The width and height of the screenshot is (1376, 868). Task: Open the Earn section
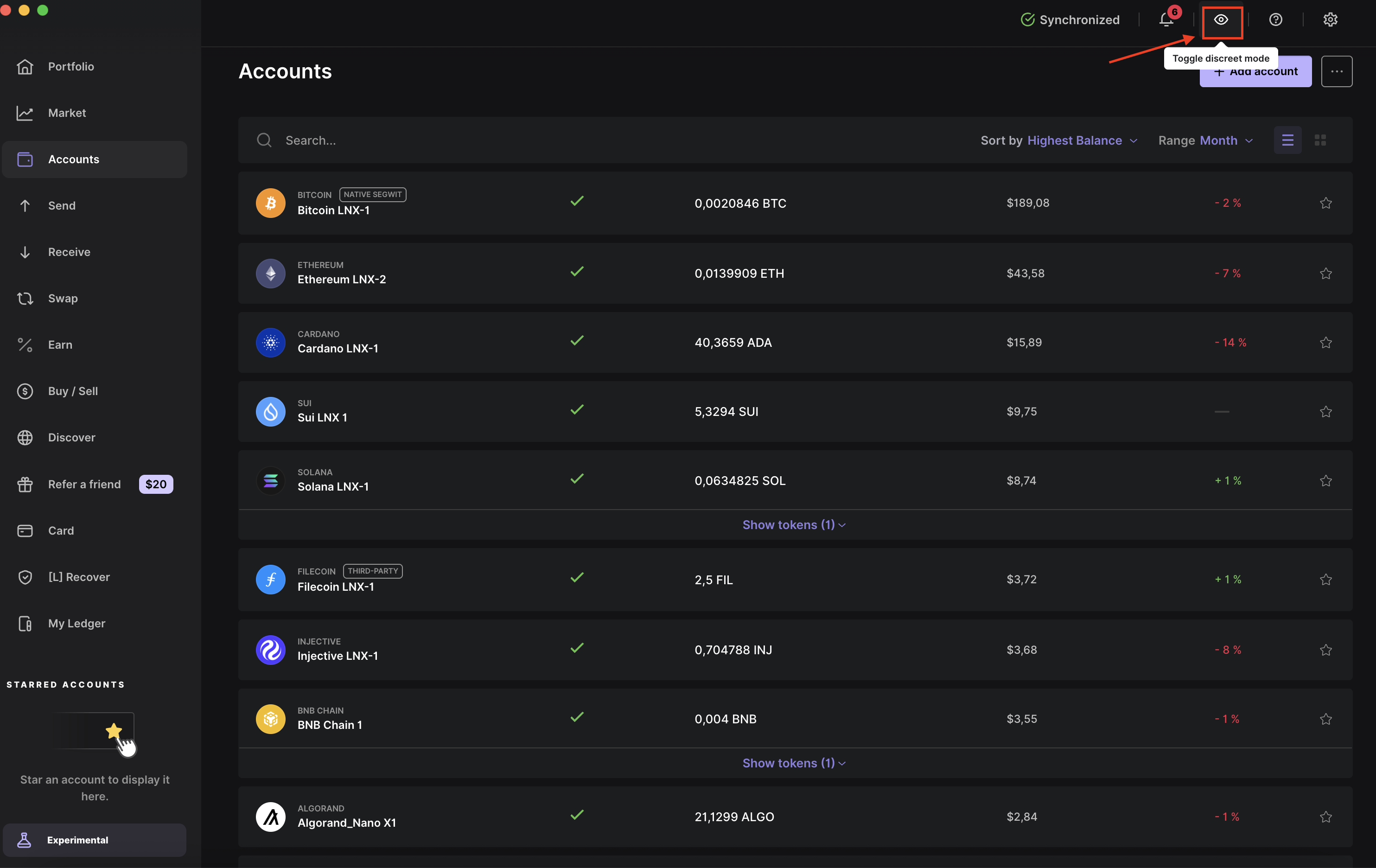59,345
